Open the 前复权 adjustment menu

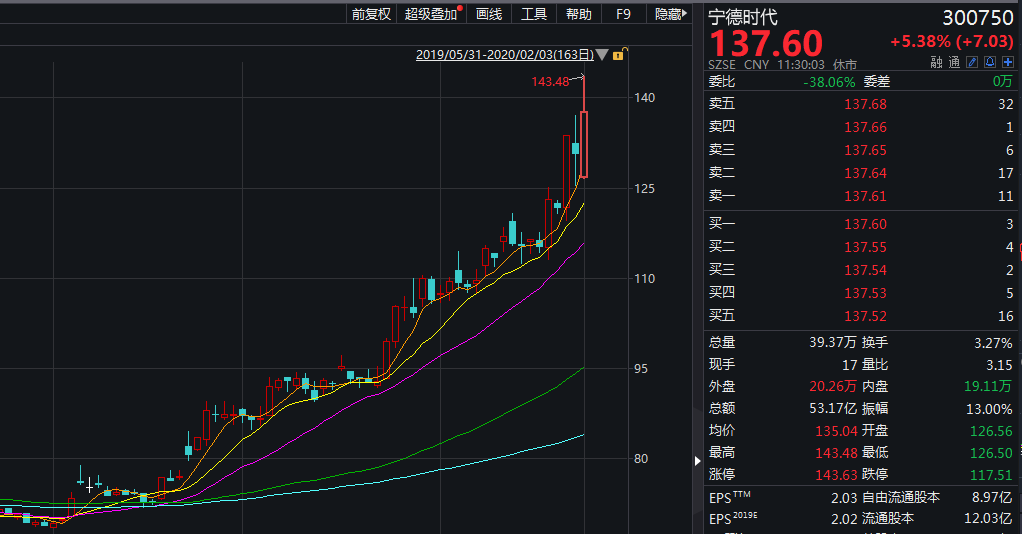[371, 14]
